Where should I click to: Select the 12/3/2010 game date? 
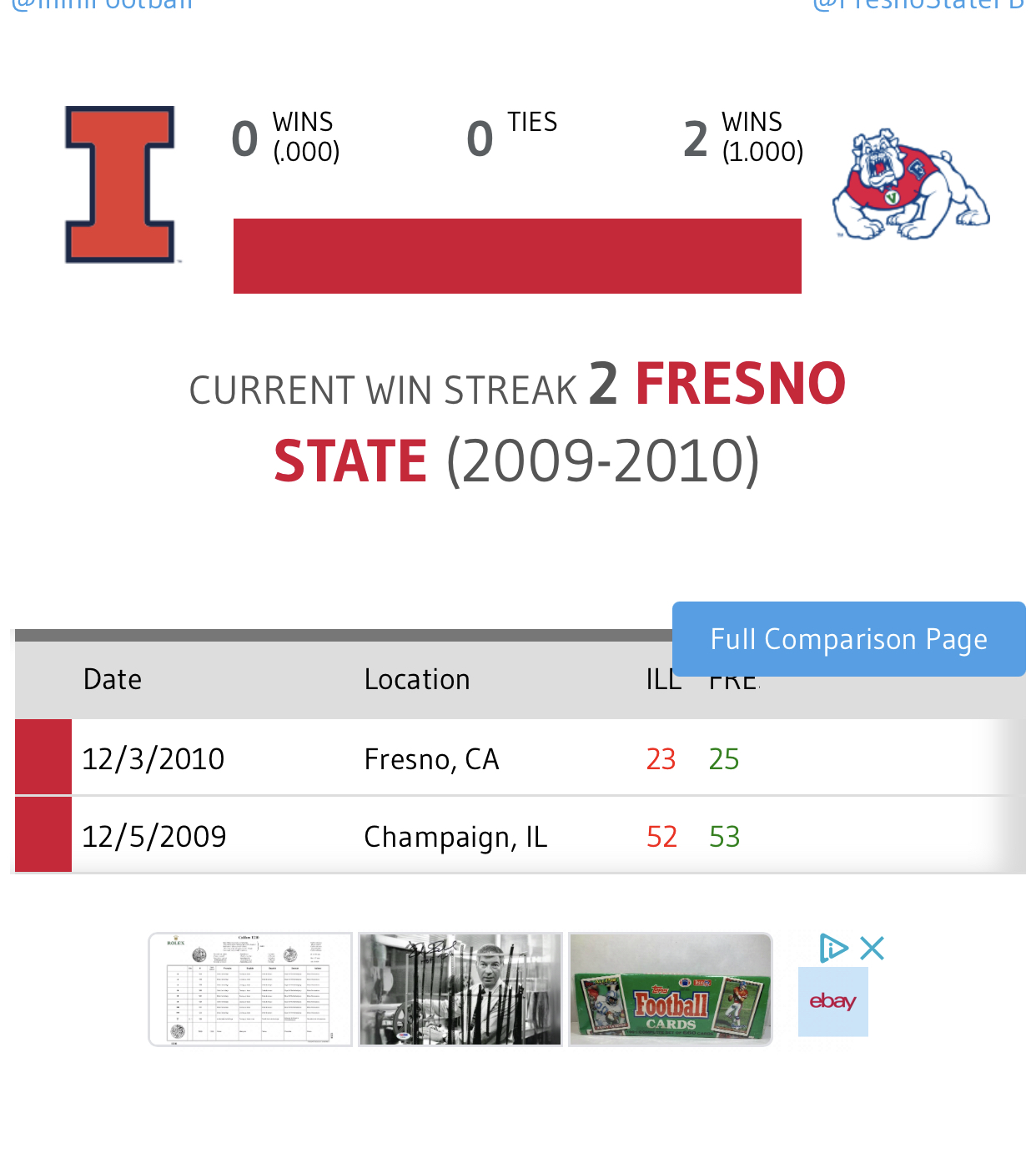153,759
